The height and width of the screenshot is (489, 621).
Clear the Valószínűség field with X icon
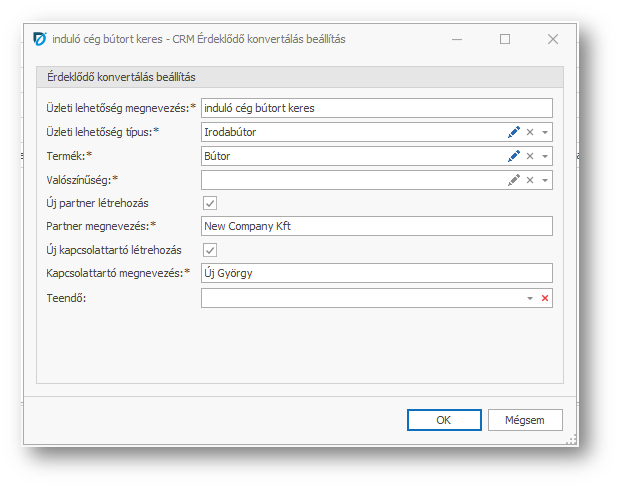tap(531, 180)
